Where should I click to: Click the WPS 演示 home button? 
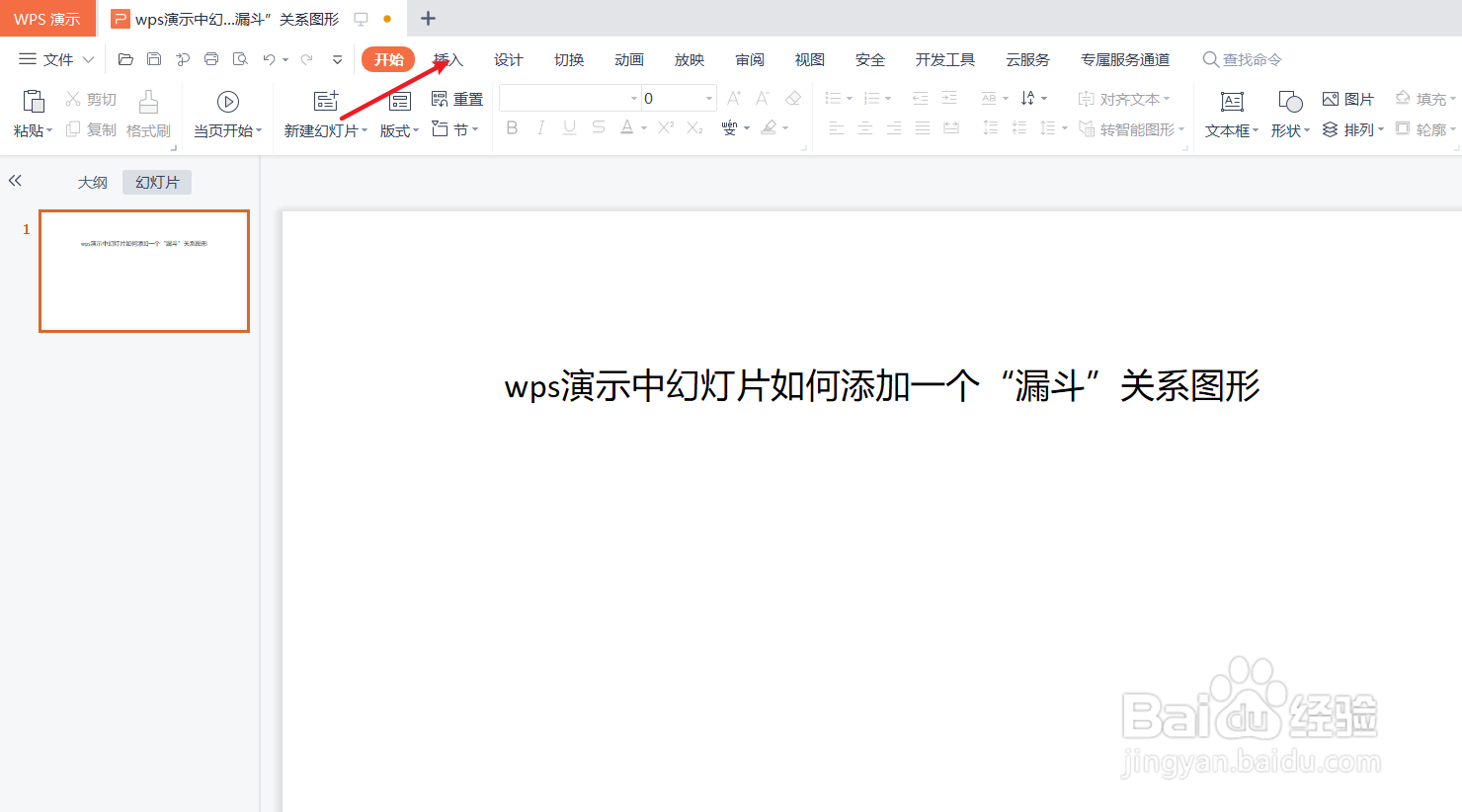47,19
